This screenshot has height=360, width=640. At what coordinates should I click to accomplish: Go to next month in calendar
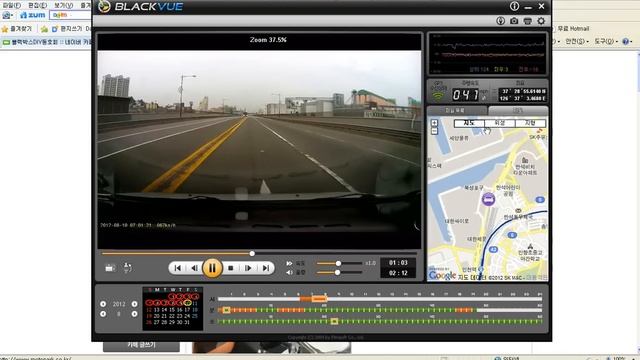pos(134,314)
